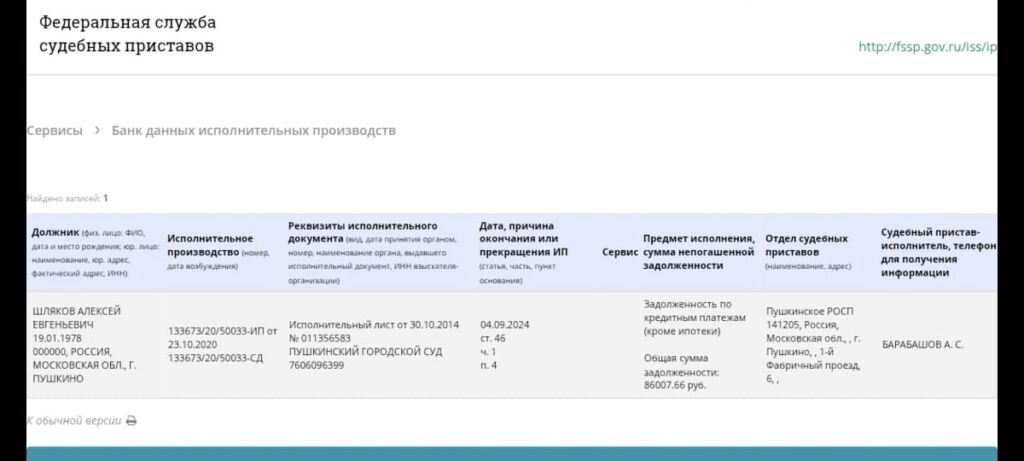
Task: Select case number '133673/20/50033-ИП от 23.10.2020'
Action: click(223, 338)
